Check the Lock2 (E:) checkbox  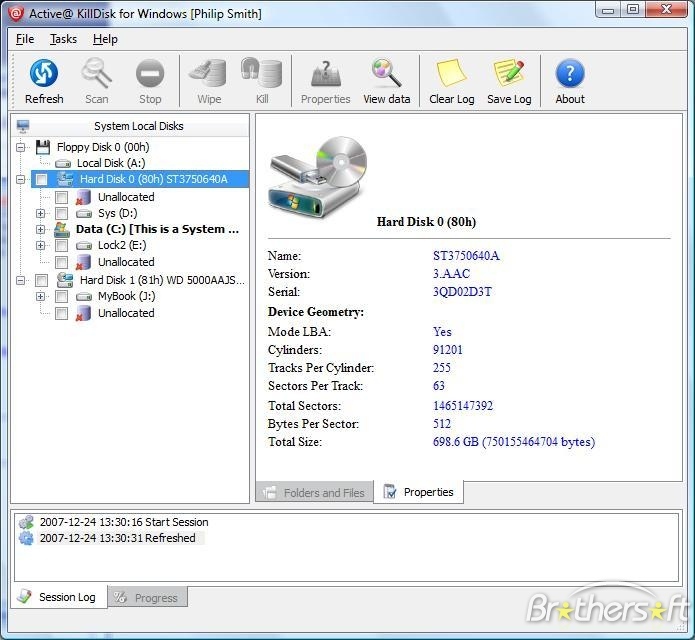[x=61, y=246]
